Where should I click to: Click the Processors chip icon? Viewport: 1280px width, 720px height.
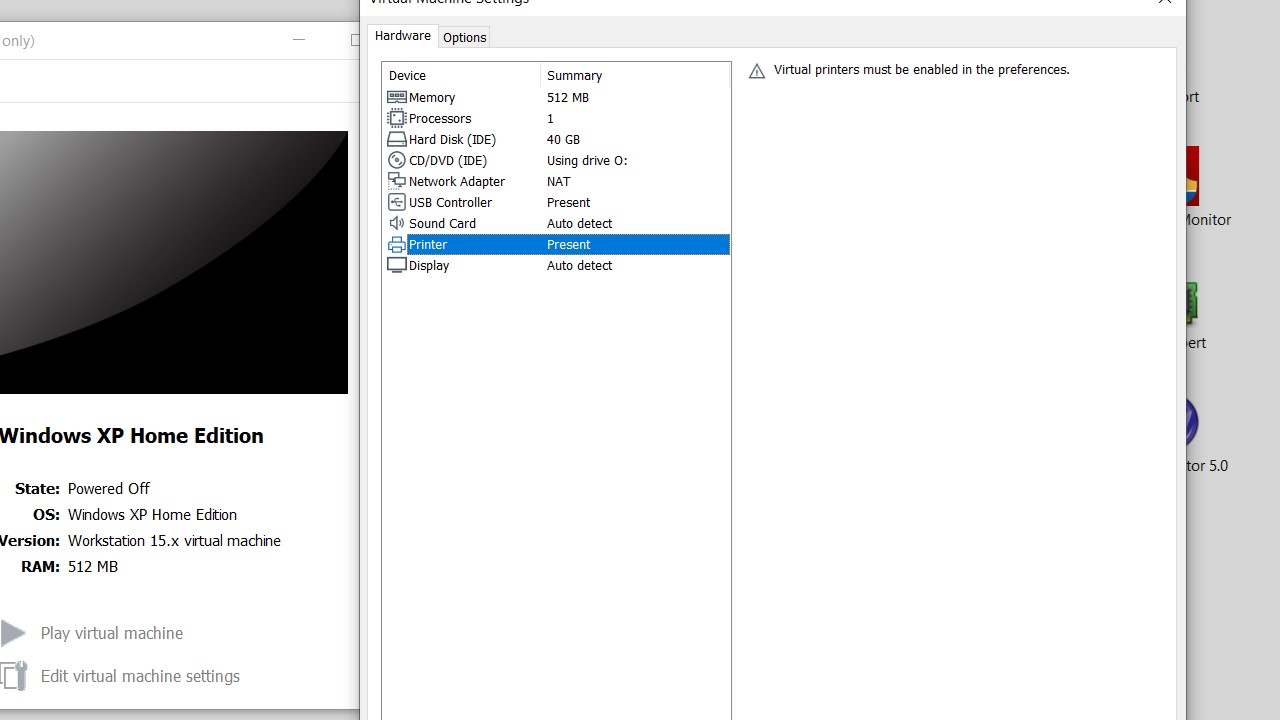397,118
